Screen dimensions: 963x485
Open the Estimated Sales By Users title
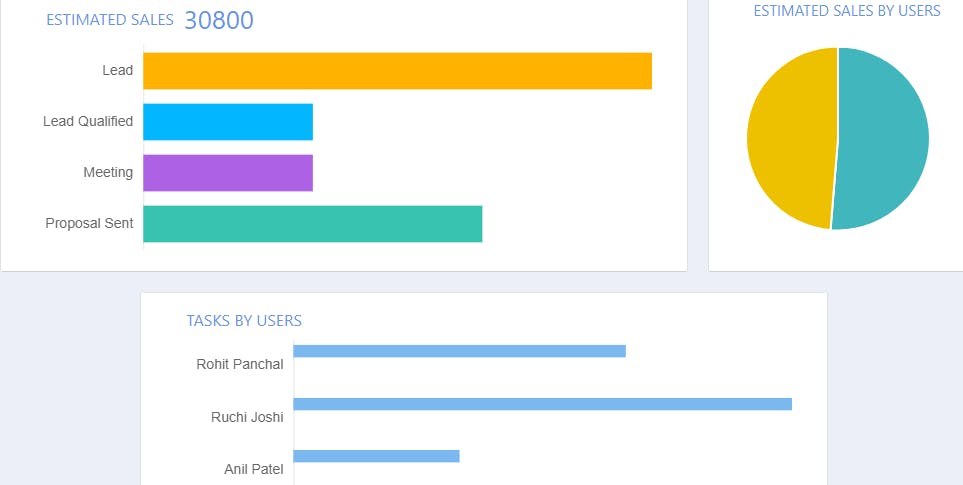click(847, 11)
